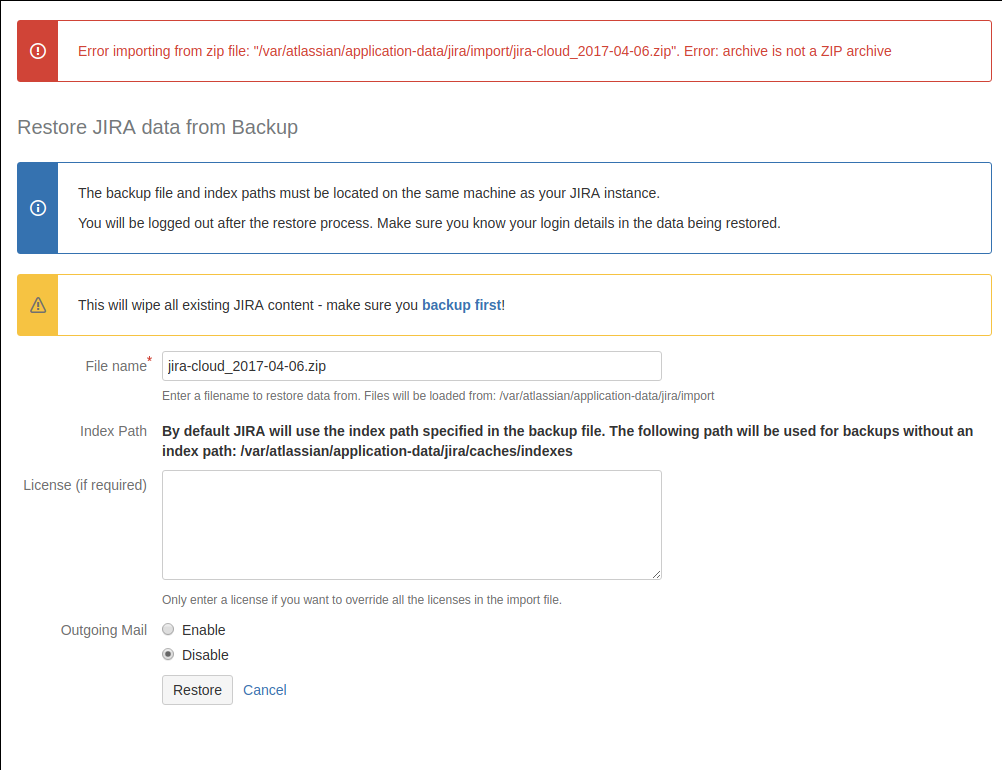Screen dimensions: 1002x770
Task: Click the Disable radio label text
Action: click(x=205, y=655)
